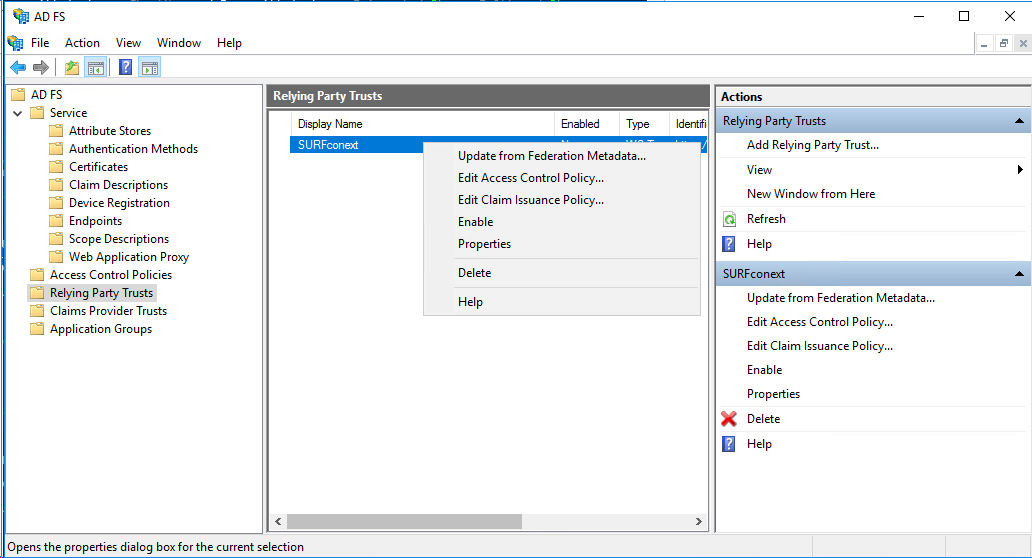Click the scroll right arrow of list
The width and height of the screenshot is (1032, 558).
(698, 521)
